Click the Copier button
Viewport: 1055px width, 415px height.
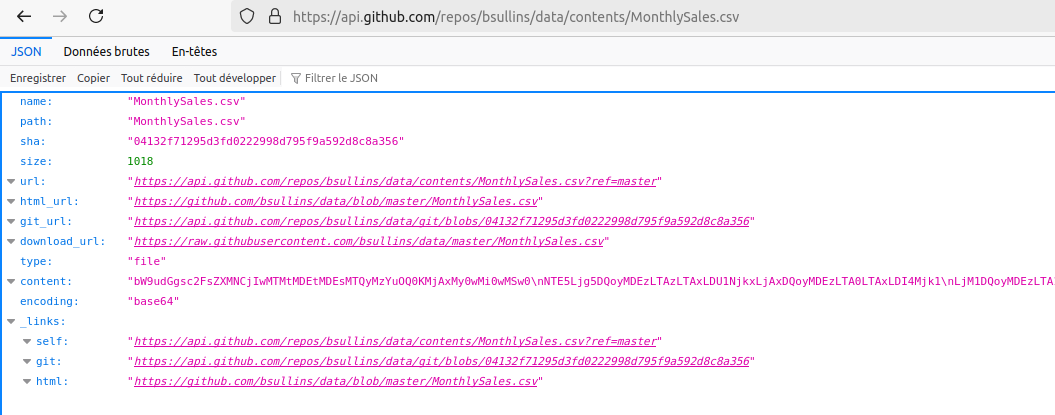tap(94, 78)
